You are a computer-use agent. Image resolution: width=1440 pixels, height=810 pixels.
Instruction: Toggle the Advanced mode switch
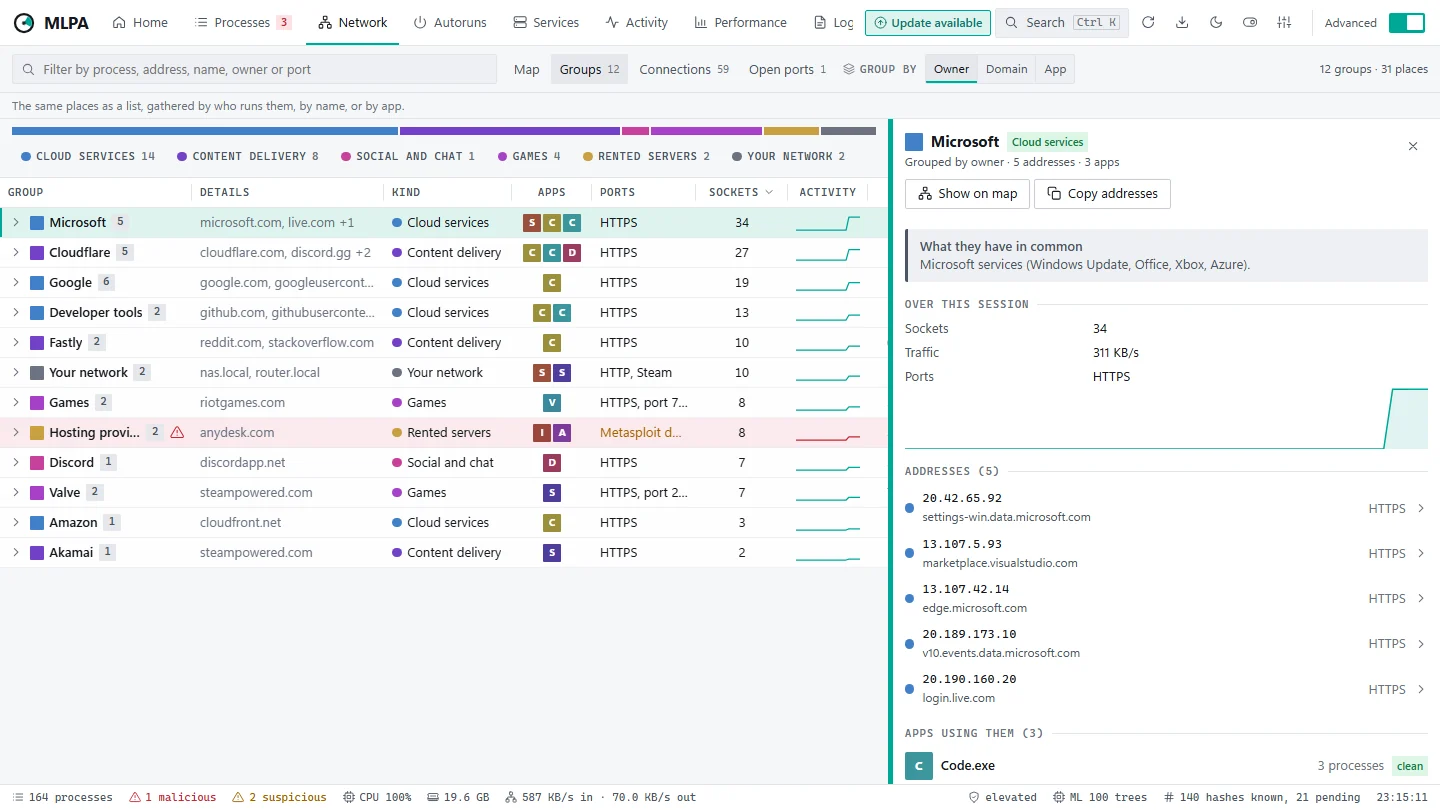pyautogui.click(x=1406, y=23)
